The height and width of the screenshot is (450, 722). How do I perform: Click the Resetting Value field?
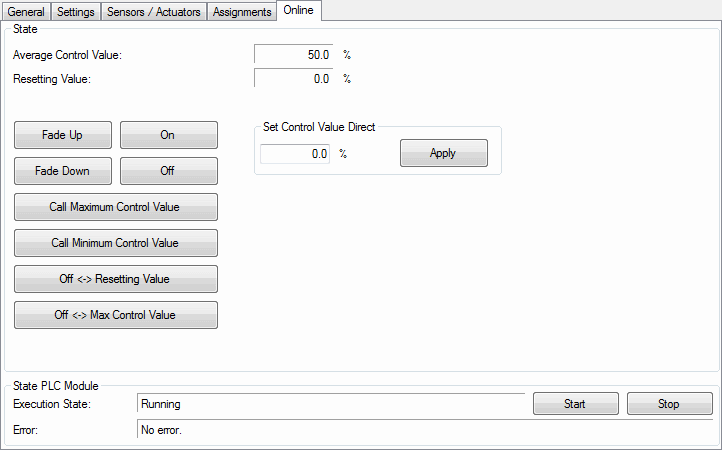(x=293, y=79)
